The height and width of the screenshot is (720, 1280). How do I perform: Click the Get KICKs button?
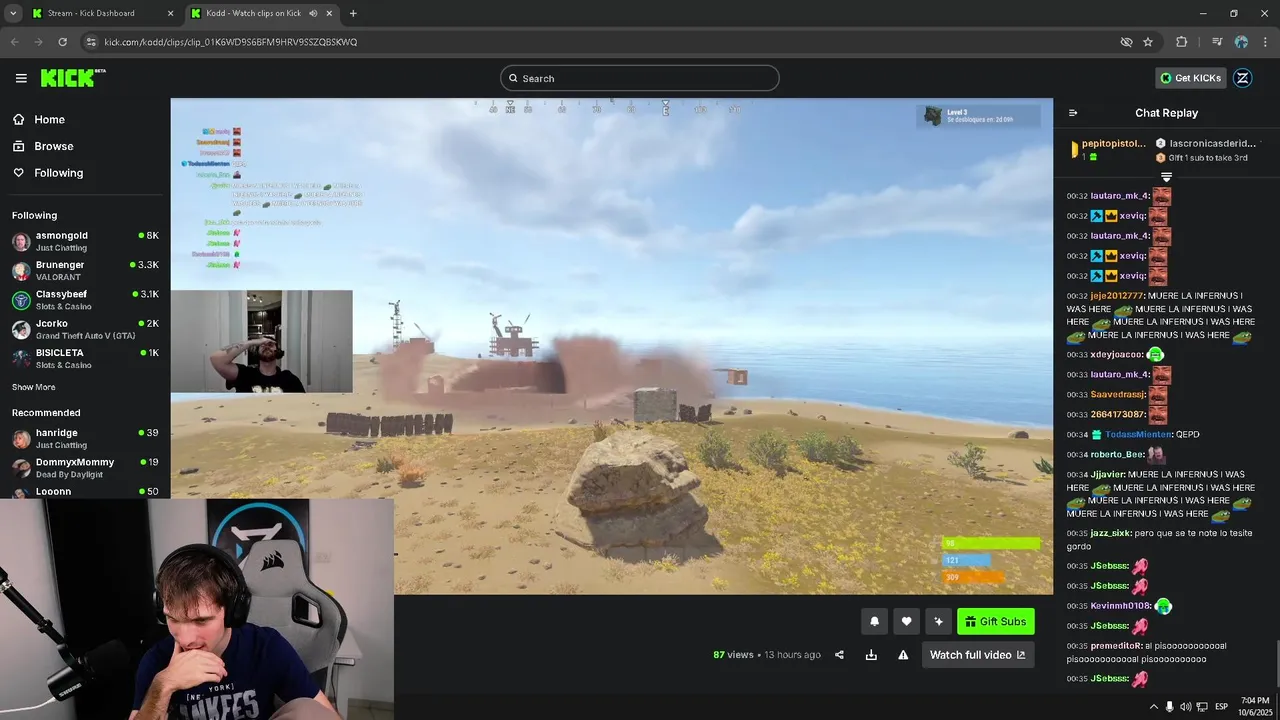[1191, 78]
